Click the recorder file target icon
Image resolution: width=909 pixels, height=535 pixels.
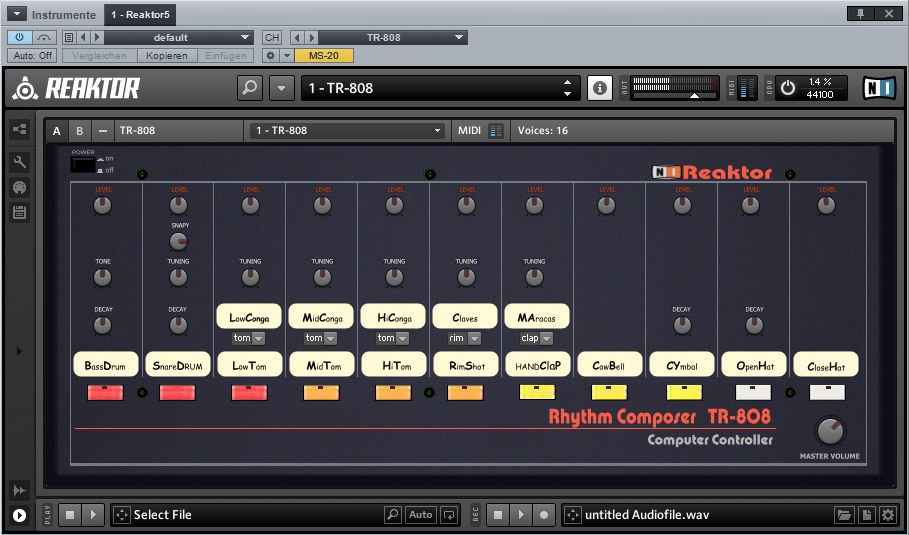(573, 515)
